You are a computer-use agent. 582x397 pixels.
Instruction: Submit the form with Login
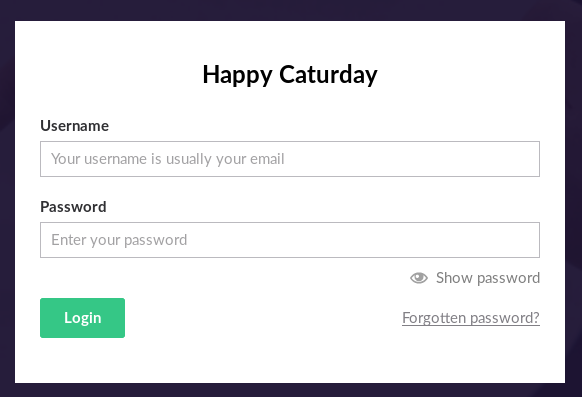pyautogui.click(x=82, y=318)
